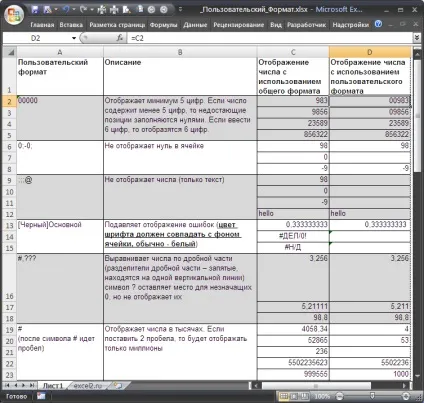Open the Name Box dropdown arrow
Viewport: 424px width, 403px height.
coord(74,38)
